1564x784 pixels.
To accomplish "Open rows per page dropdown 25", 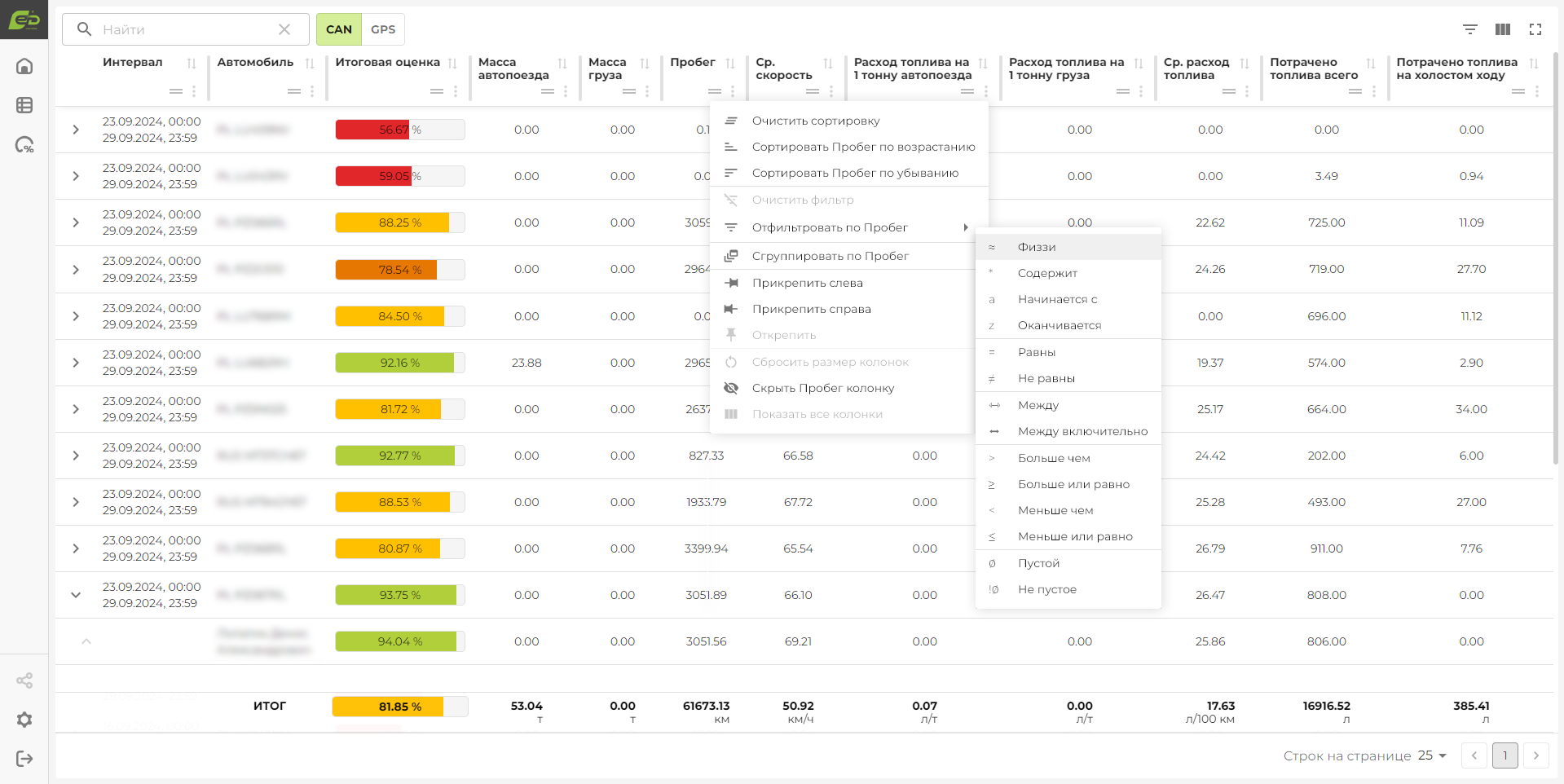I will click(x=1432, y=755).
